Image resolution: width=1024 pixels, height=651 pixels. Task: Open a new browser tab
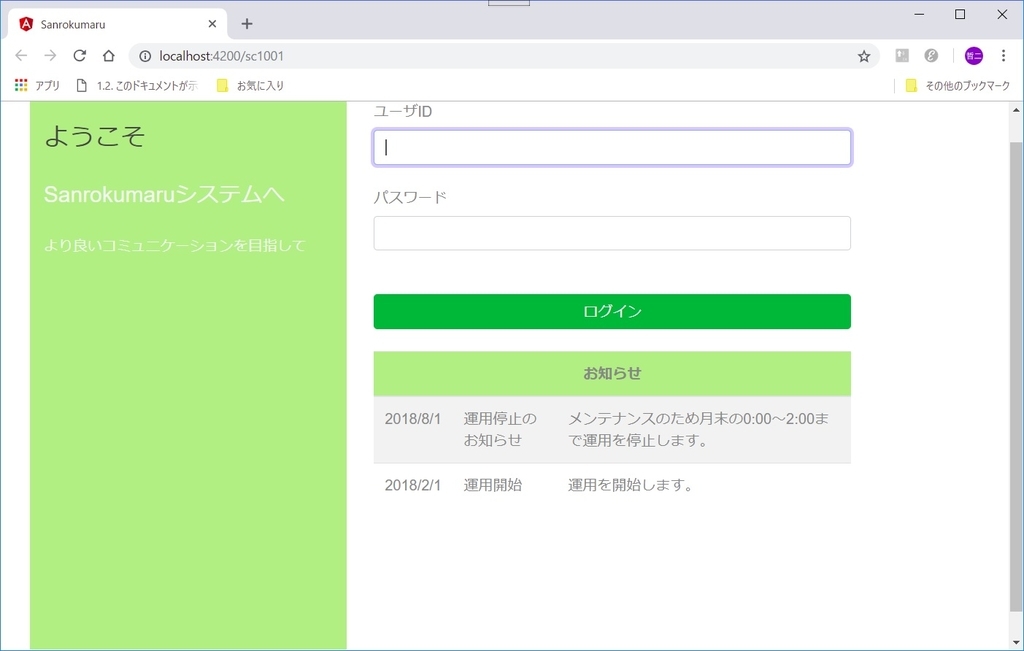coord(246,22)
